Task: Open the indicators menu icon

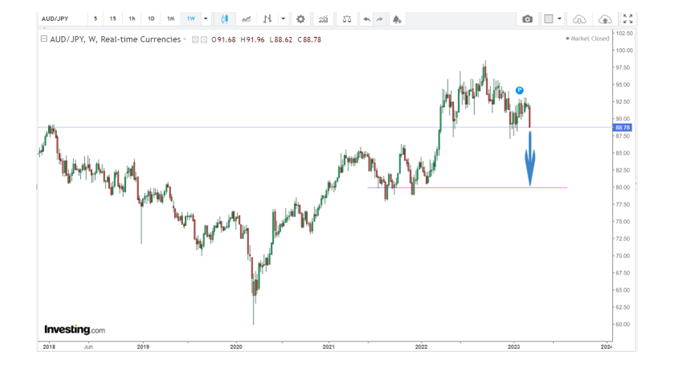Action: click(323, 19)
